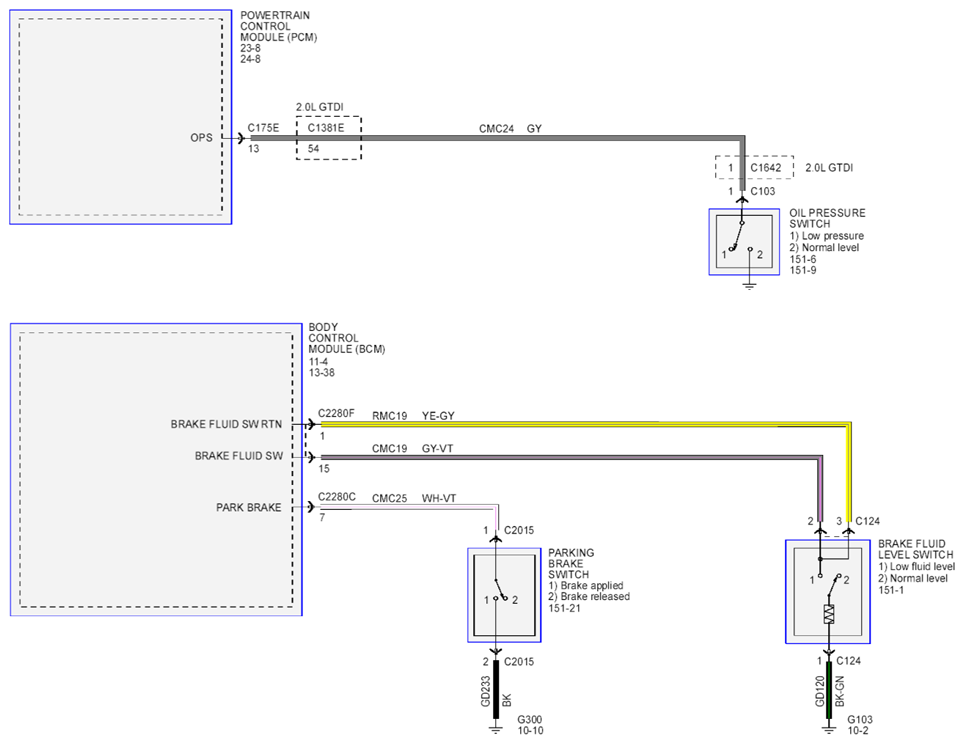964x744 pixels.
Task: Open page reference 151-9
Action: pos(803,270)
